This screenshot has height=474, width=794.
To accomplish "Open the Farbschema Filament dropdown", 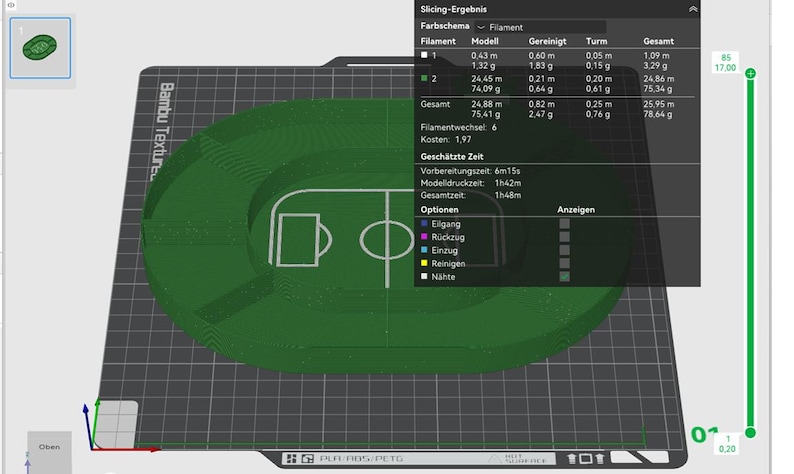I will click(540, 27).
